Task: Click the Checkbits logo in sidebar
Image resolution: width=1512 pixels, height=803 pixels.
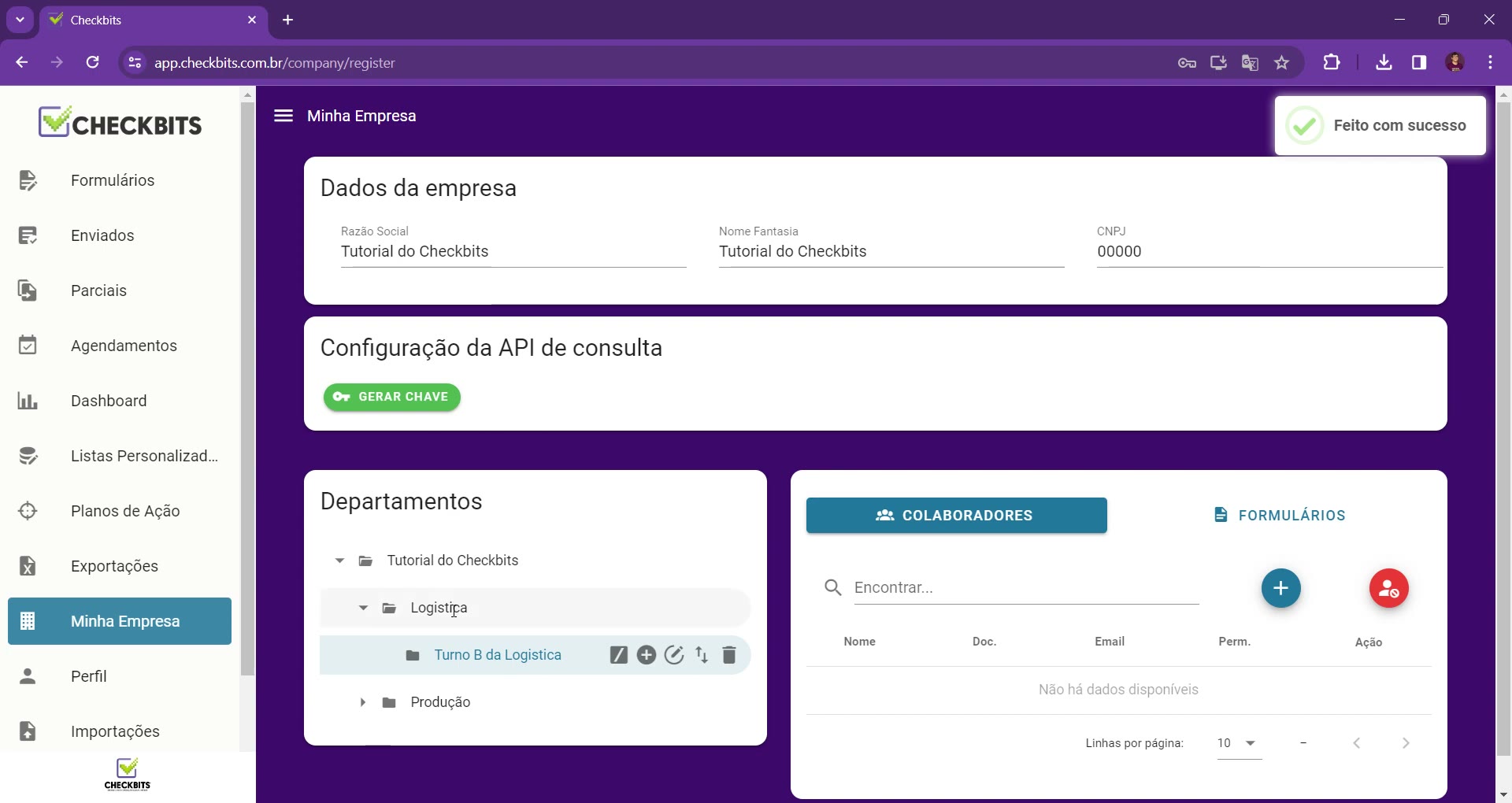Action: click(120, 122)
